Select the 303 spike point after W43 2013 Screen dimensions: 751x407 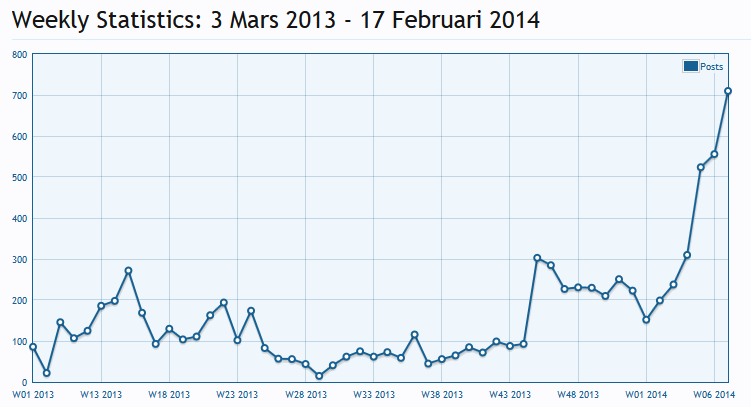tap(537, 258)
